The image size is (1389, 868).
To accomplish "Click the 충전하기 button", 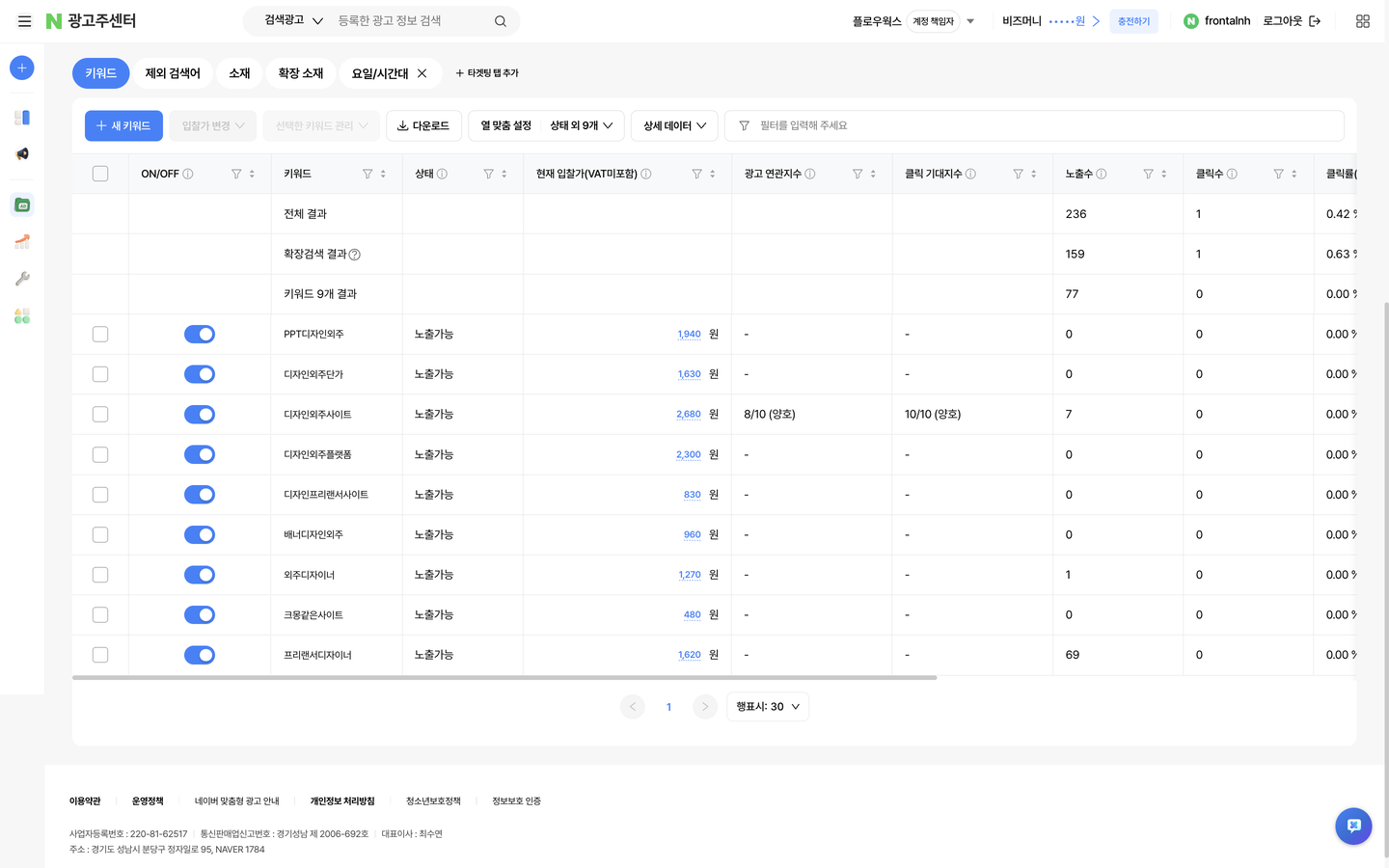I will (1133, 21).
